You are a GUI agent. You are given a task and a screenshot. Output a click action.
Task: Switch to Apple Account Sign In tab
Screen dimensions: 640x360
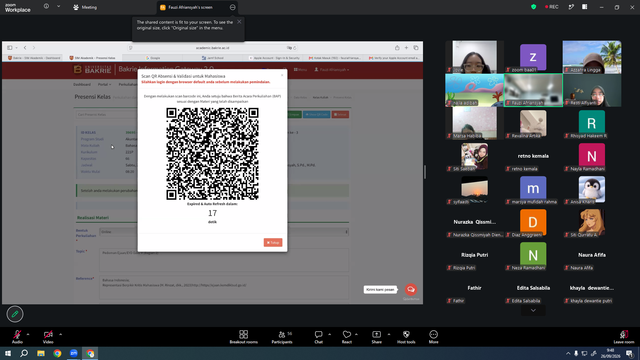tap(274, 58)
